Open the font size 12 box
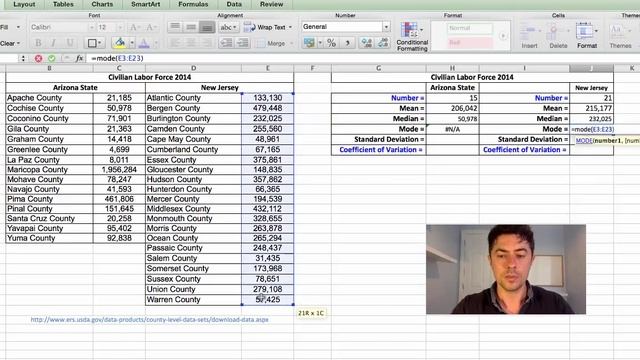Screen dimensions: 640x360 point(109,27)
